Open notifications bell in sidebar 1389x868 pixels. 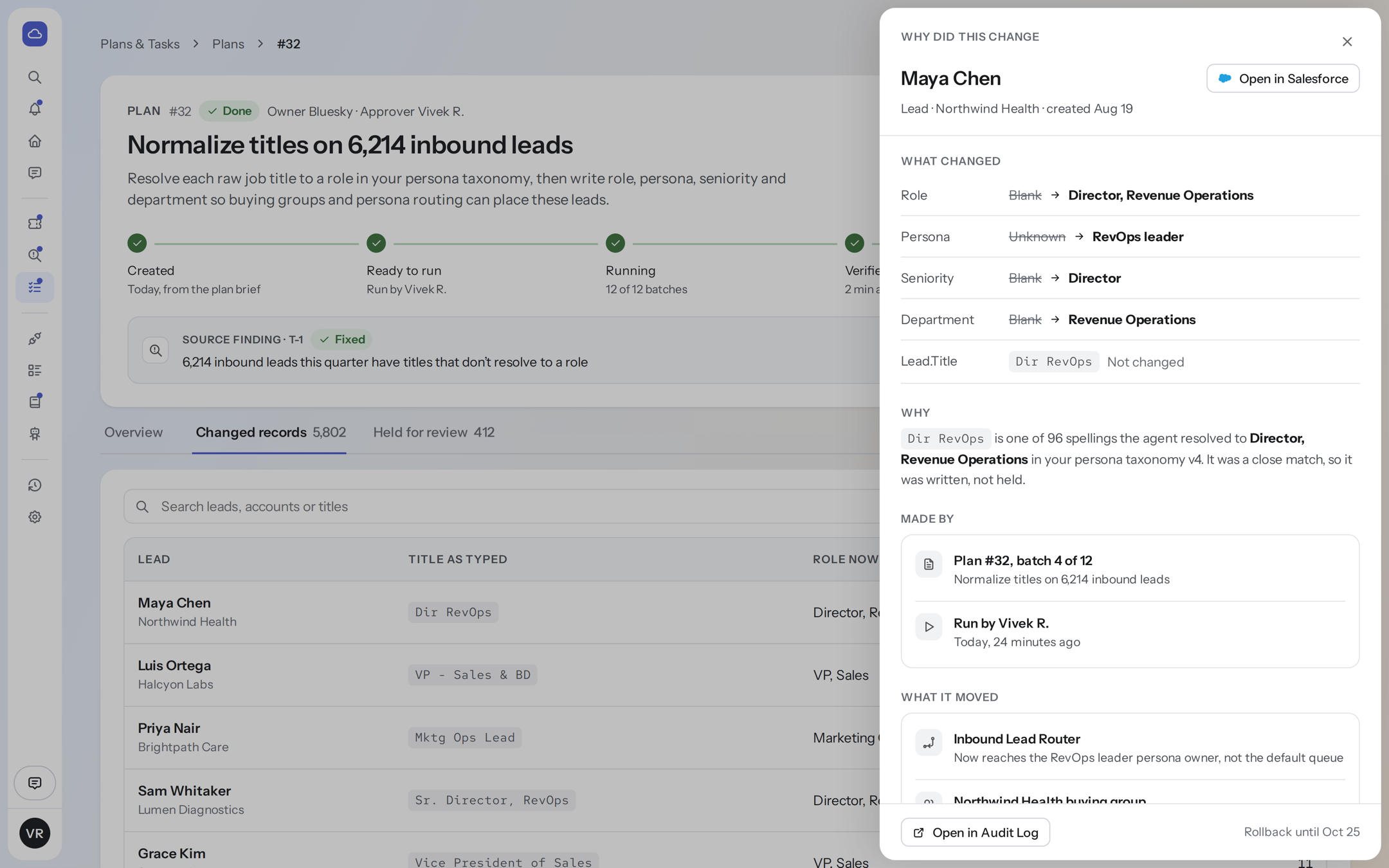click(35, 109)
